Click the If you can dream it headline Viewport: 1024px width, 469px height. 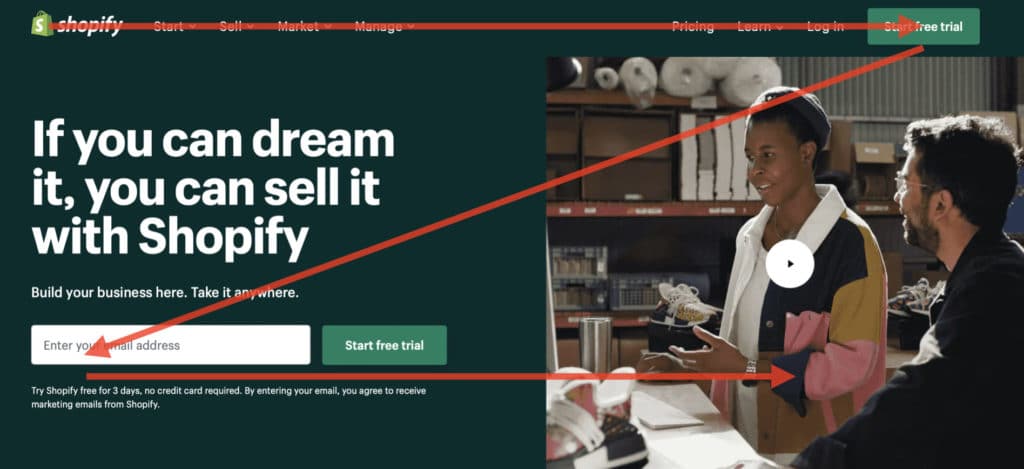click(x=213, y=189)
